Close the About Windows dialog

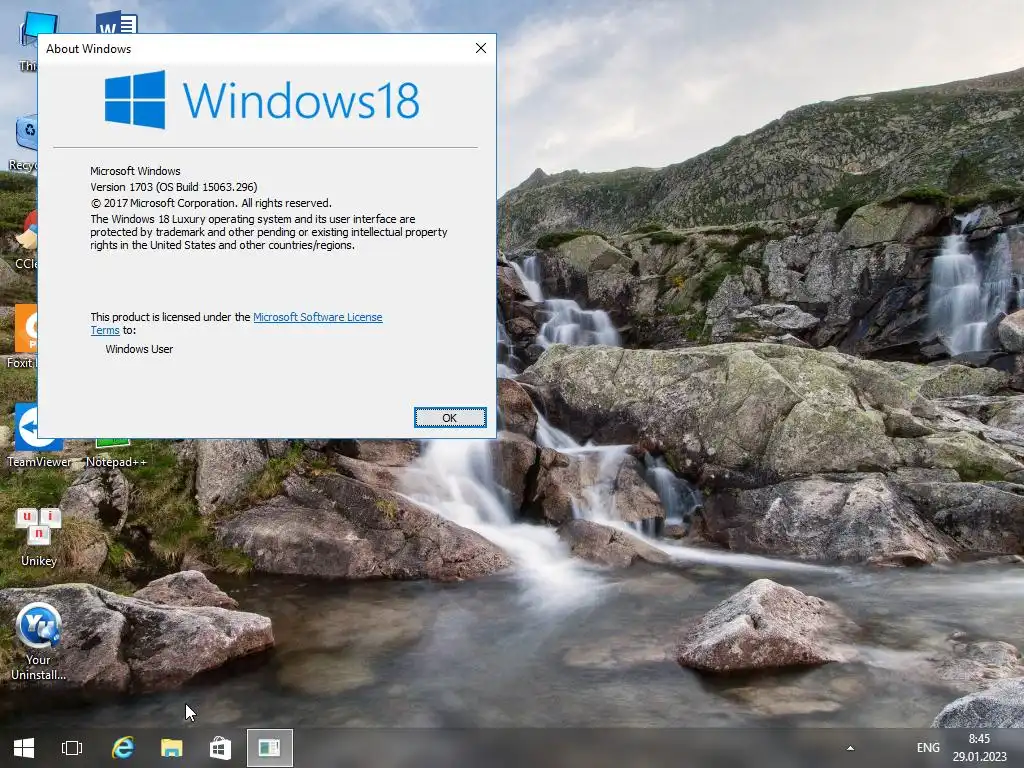coord(481,48)
